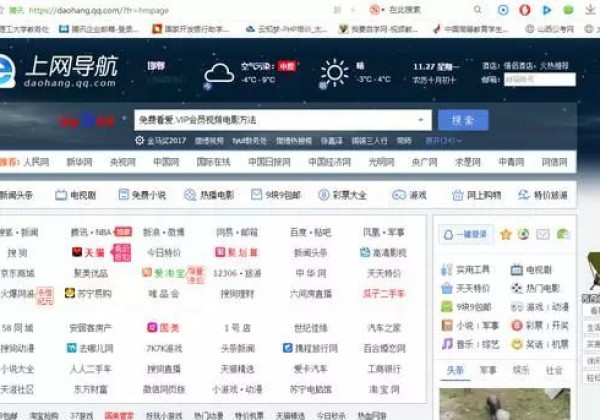Click the cloud weather icon in header
Image resolution: width=600 pixels, height=420 pixels.
click(218, 73)
